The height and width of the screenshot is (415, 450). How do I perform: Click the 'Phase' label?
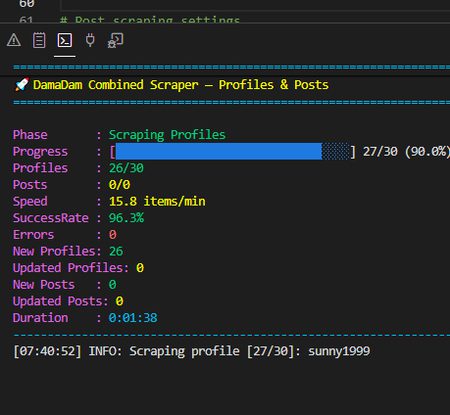pos(30,135)
